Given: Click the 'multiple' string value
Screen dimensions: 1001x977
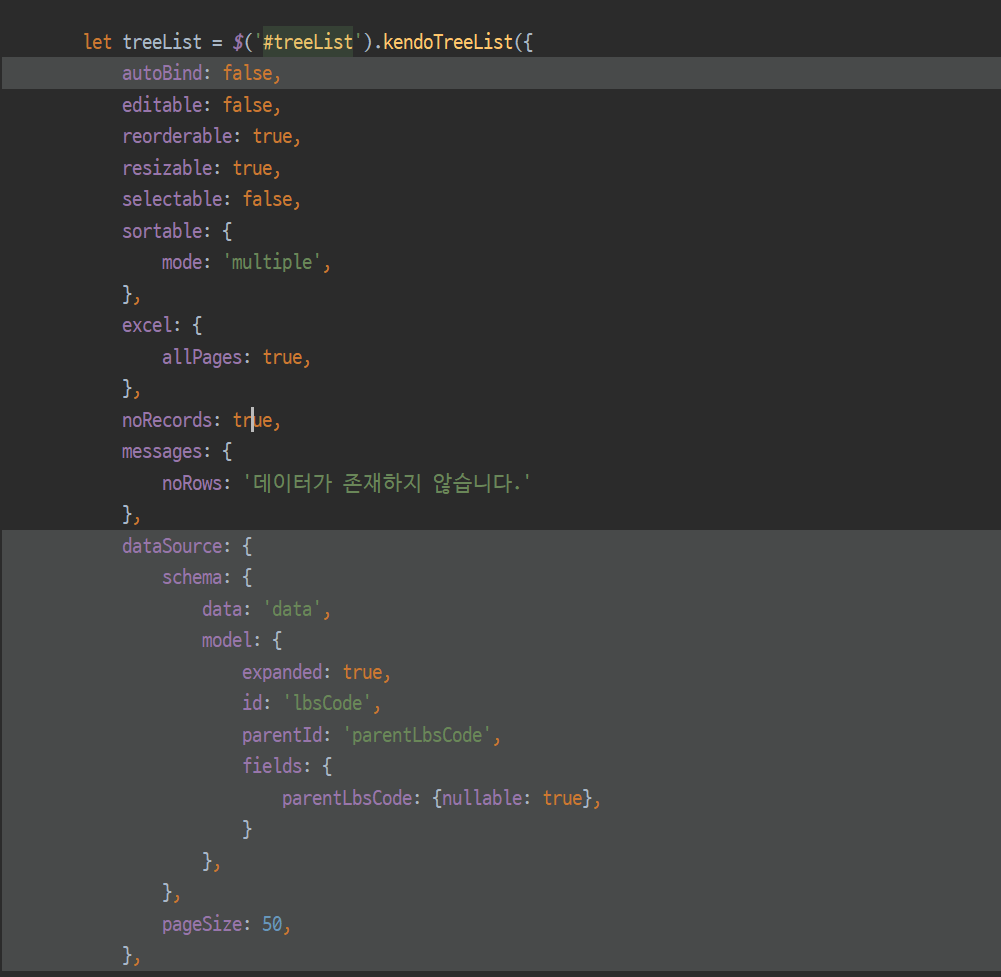Looking at the screenshot, I should tap(273, 262).
